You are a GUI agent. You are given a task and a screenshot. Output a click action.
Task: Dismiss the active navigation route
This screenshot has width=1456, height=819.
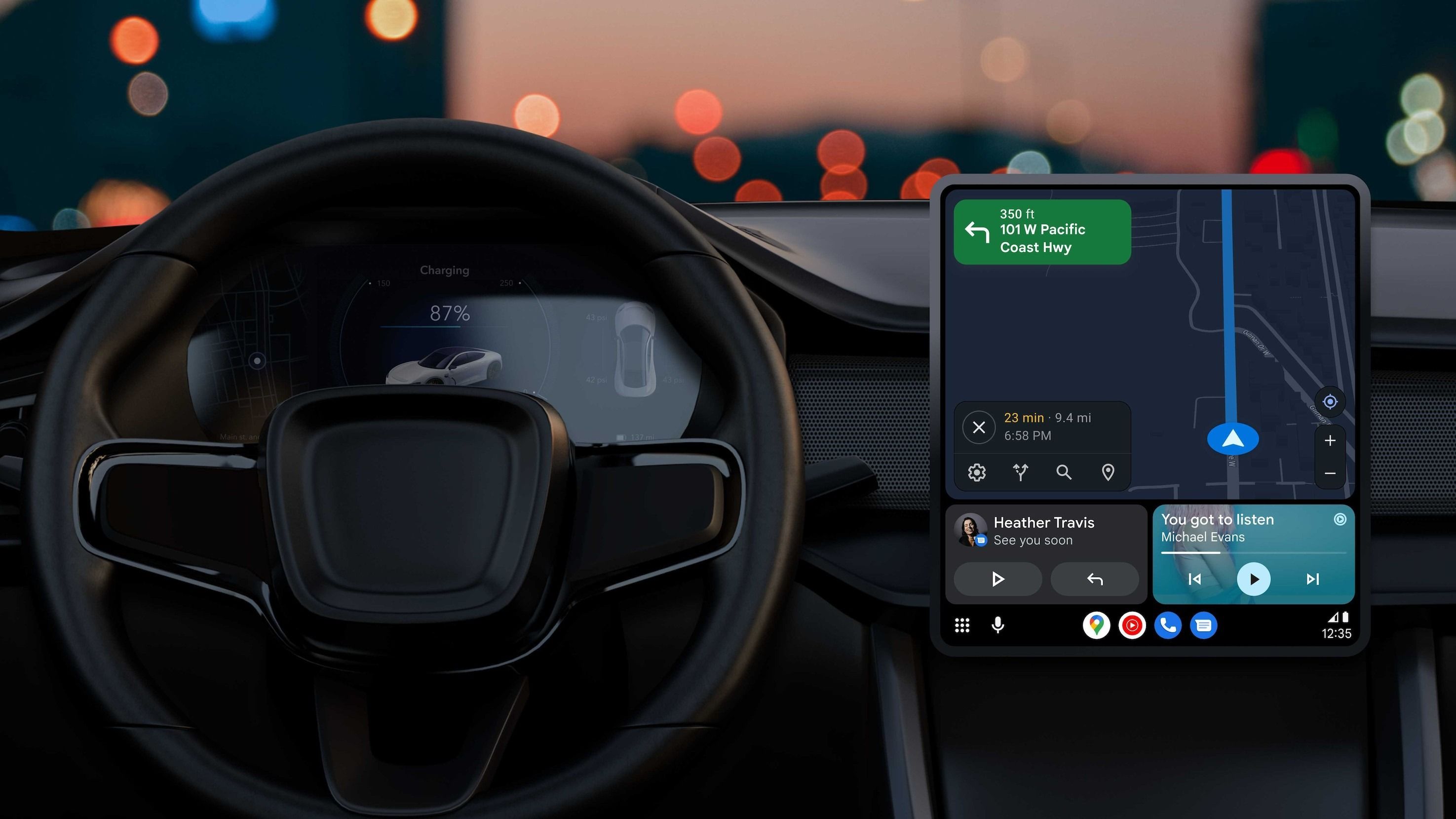(979, 427)
